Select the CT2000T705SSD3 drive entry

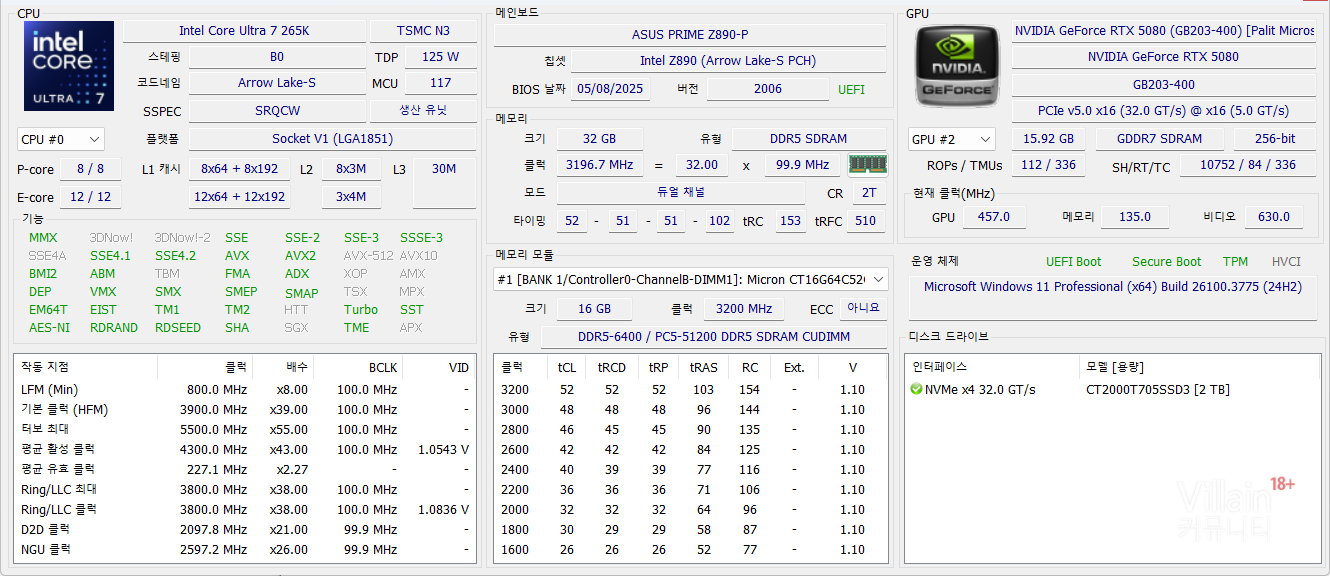pos(1157,389)
